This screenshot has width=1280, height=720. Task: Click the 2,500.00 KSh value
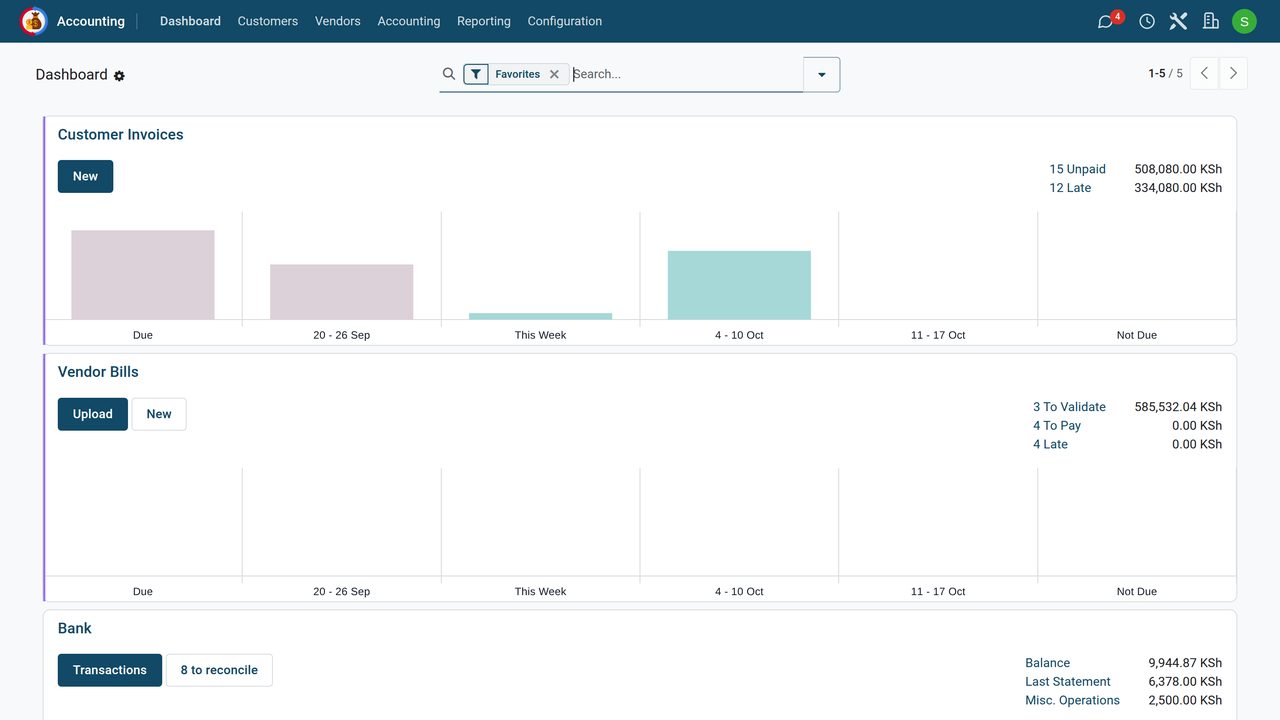tap(1185, 700)
